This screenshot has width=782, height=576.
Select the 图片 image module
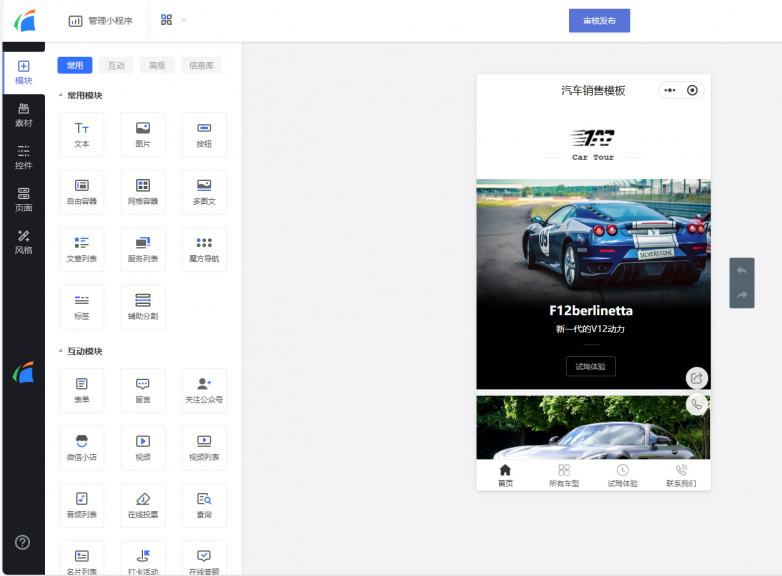(x=143, y=135)
